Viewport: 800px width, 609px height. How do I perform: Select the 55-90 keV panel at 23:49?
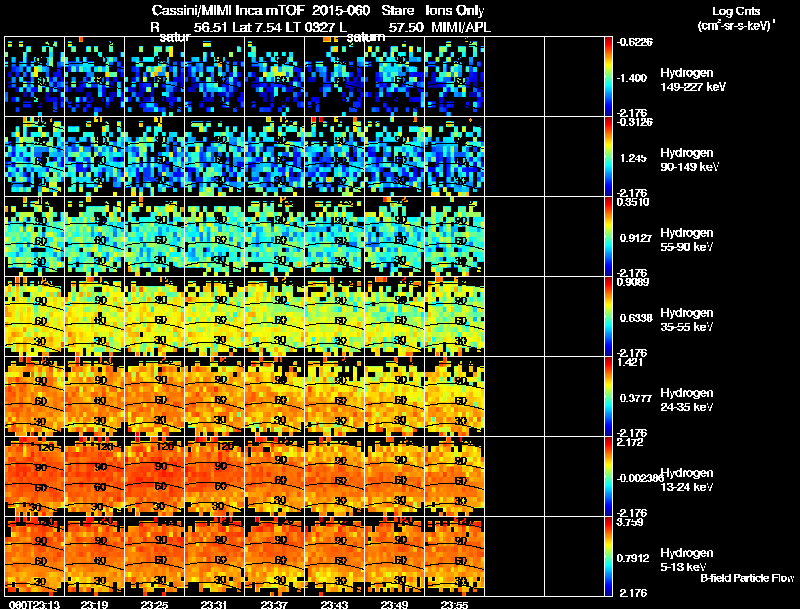click(x=394, y=237)
